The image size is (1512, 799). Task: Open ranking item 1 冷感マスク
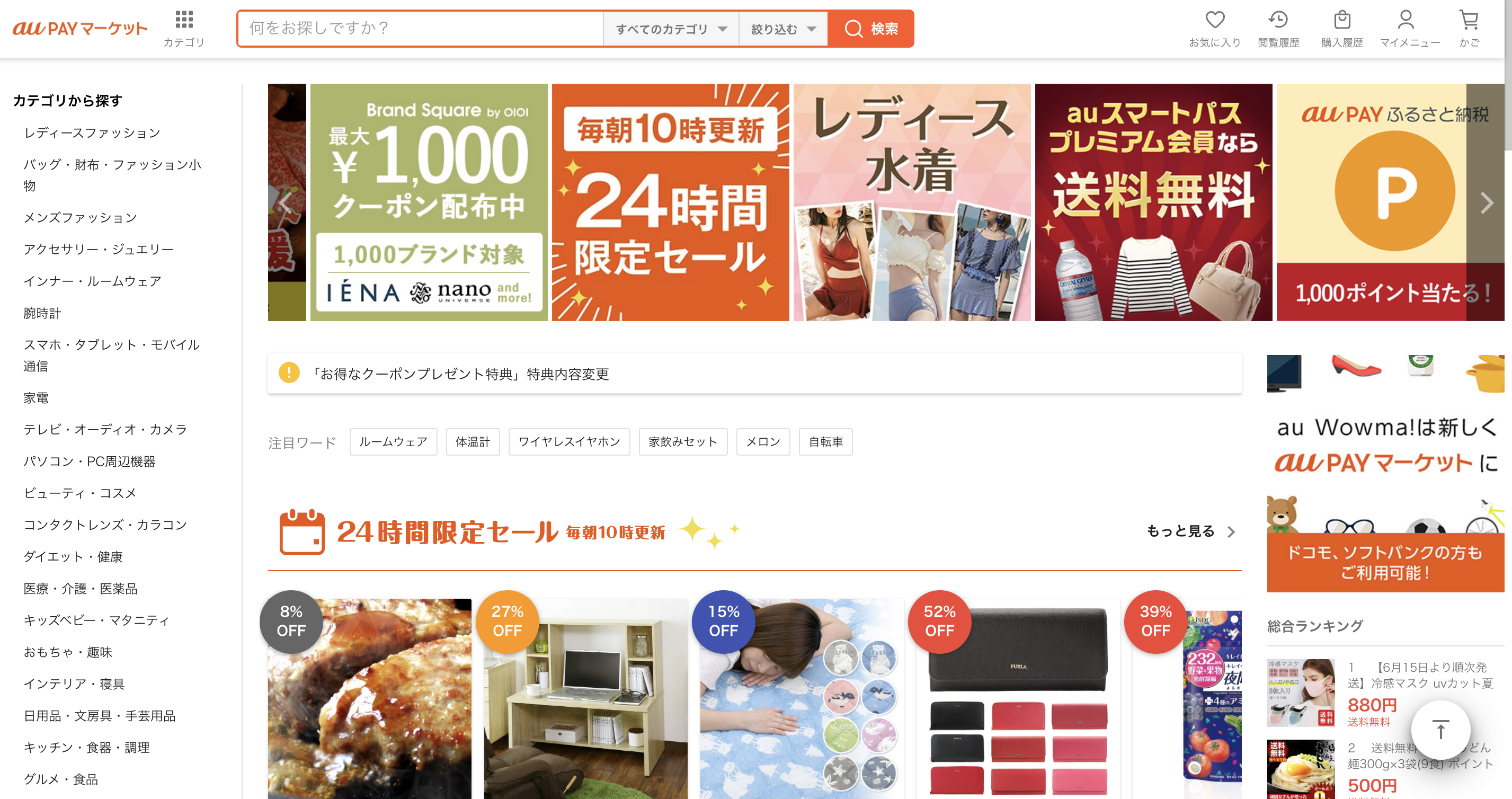tap(1385, 693)
